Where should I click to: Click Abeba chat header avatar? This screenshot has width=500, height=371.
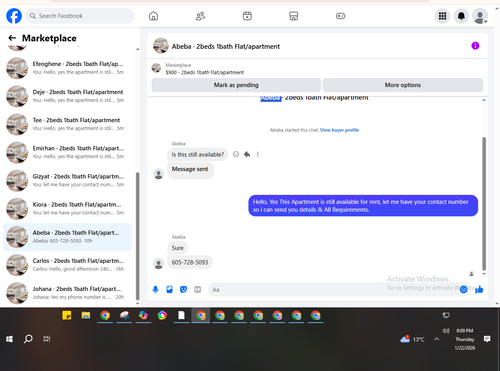[x=161, y=46]
